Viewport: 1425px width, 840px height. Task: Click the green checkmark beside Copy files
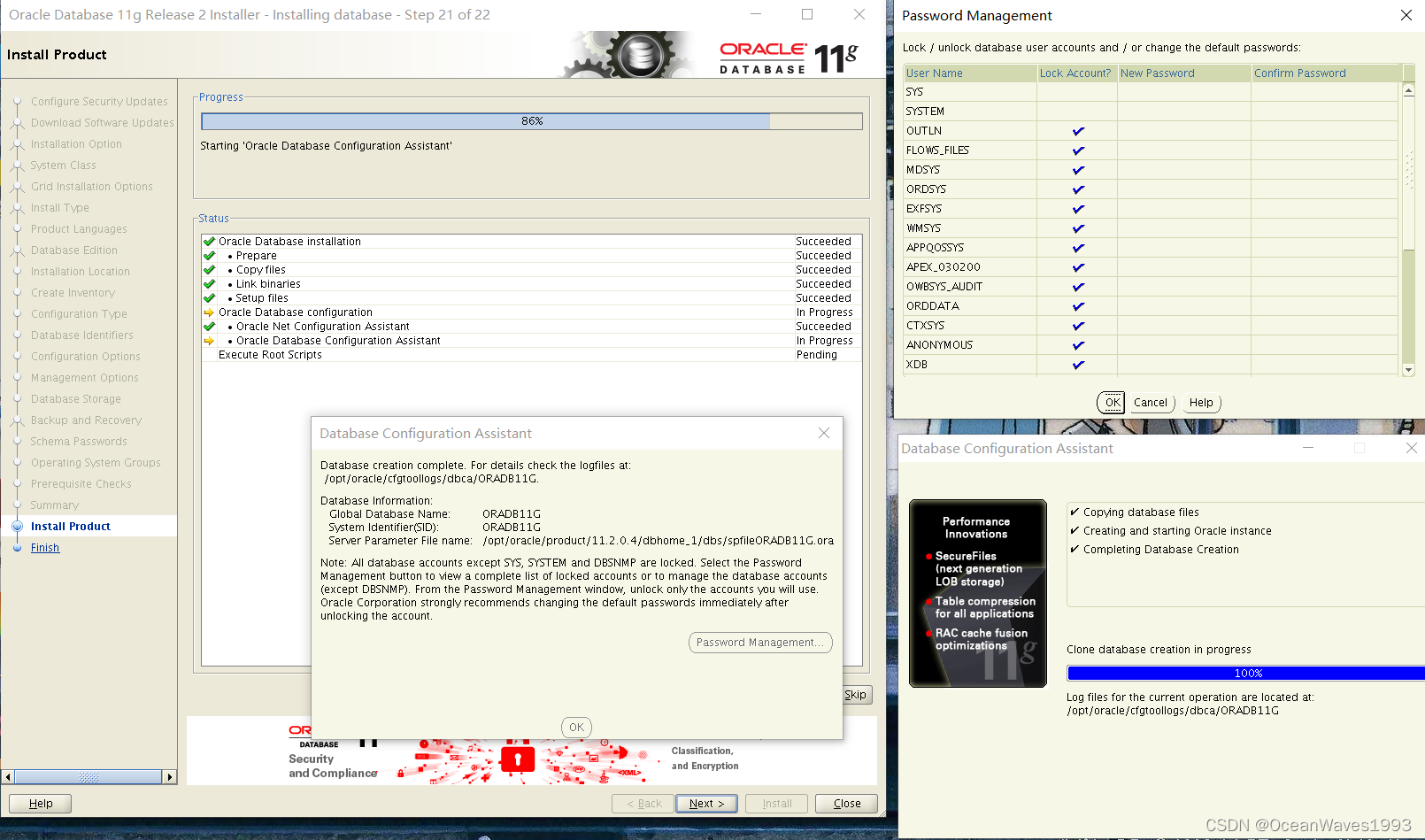pyautogui.click(x=209, y=270)
